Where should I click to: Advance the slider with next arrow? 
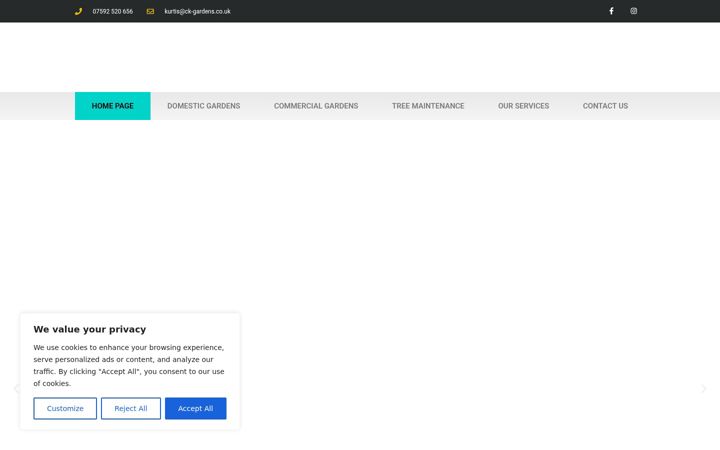pyautogui.click(x=703, y=389)
